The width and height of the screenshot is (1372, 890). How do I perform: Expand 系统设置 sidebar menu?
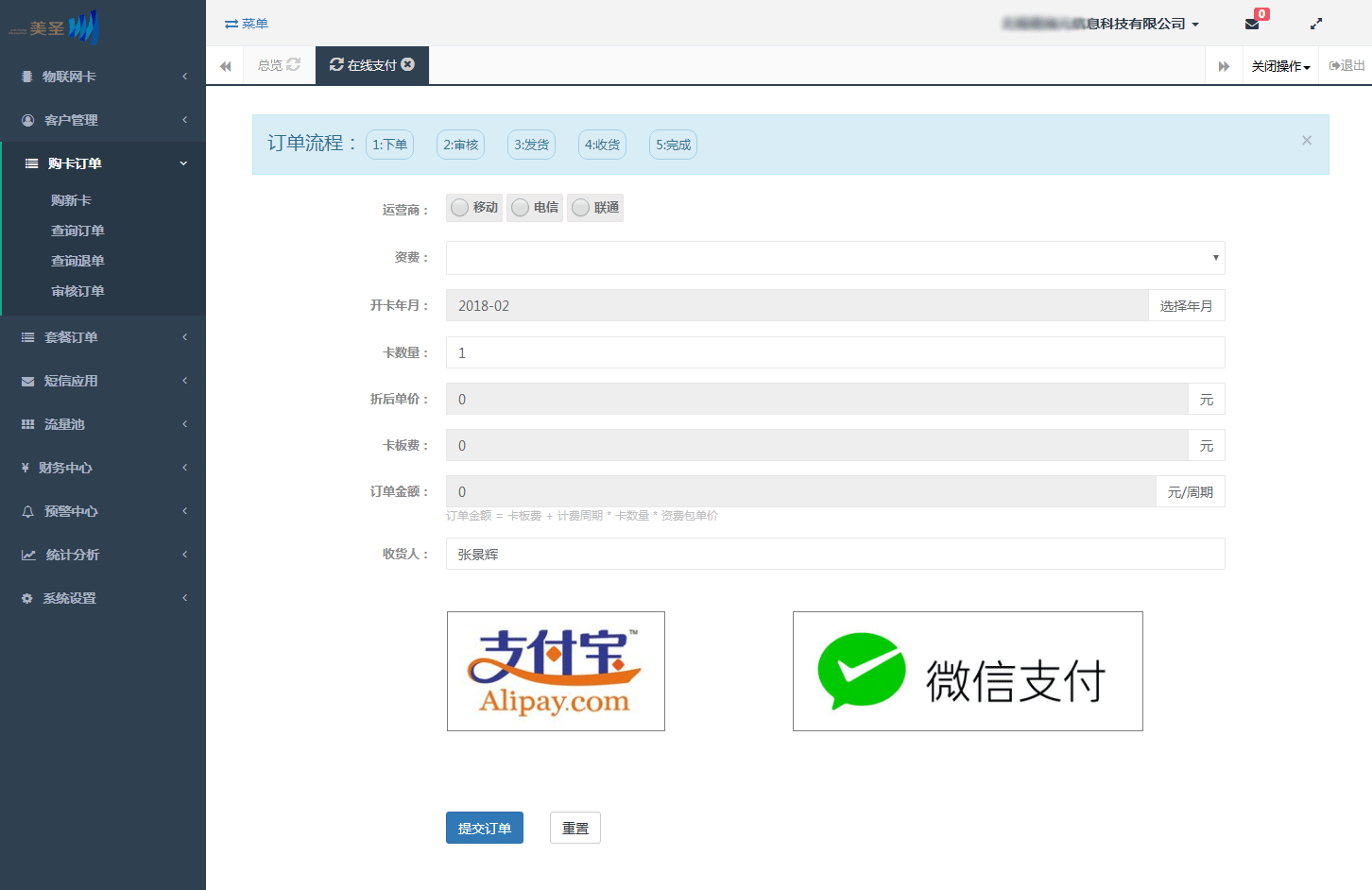tap(103, 598)
